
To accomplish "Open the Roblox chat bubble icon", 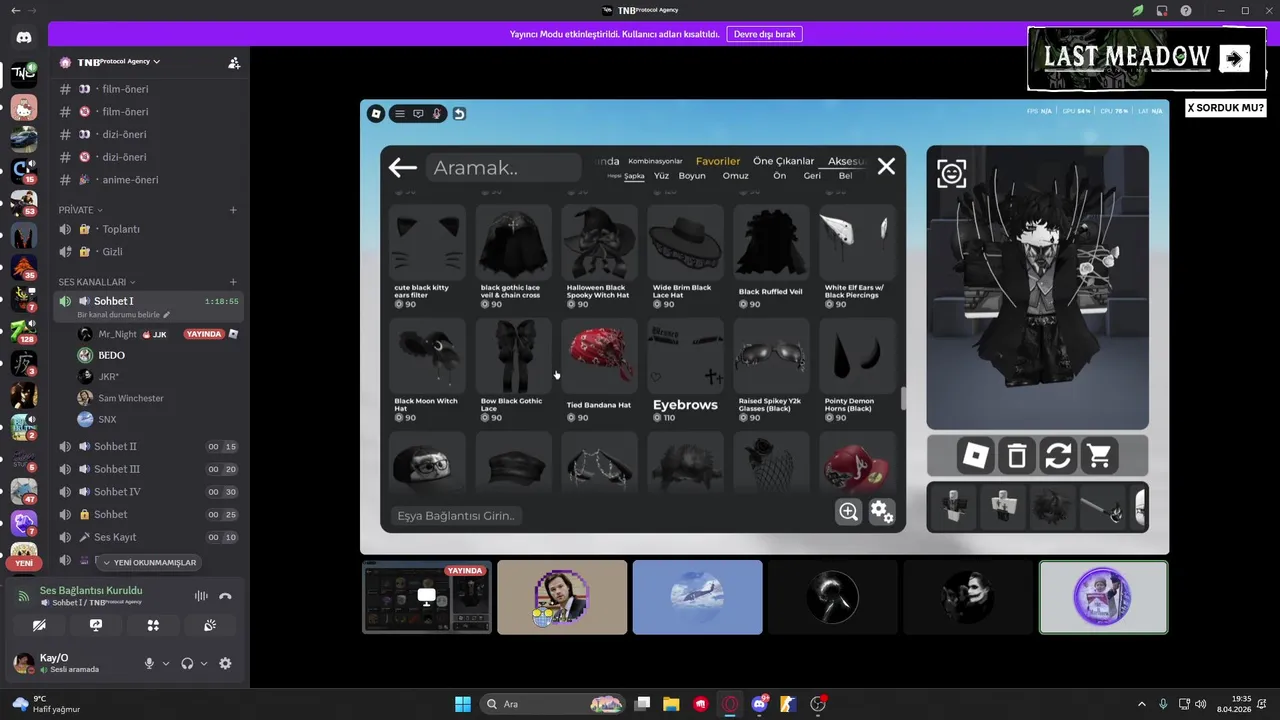I will [418, 114].
